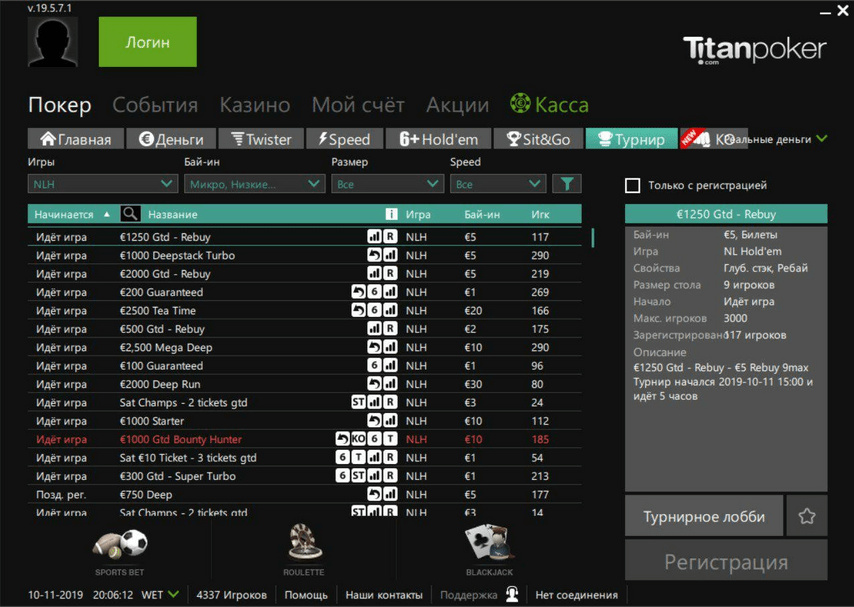Screen dimensions: 854x607
Task: Open the События menu
Action: click(x=155, y=105)
